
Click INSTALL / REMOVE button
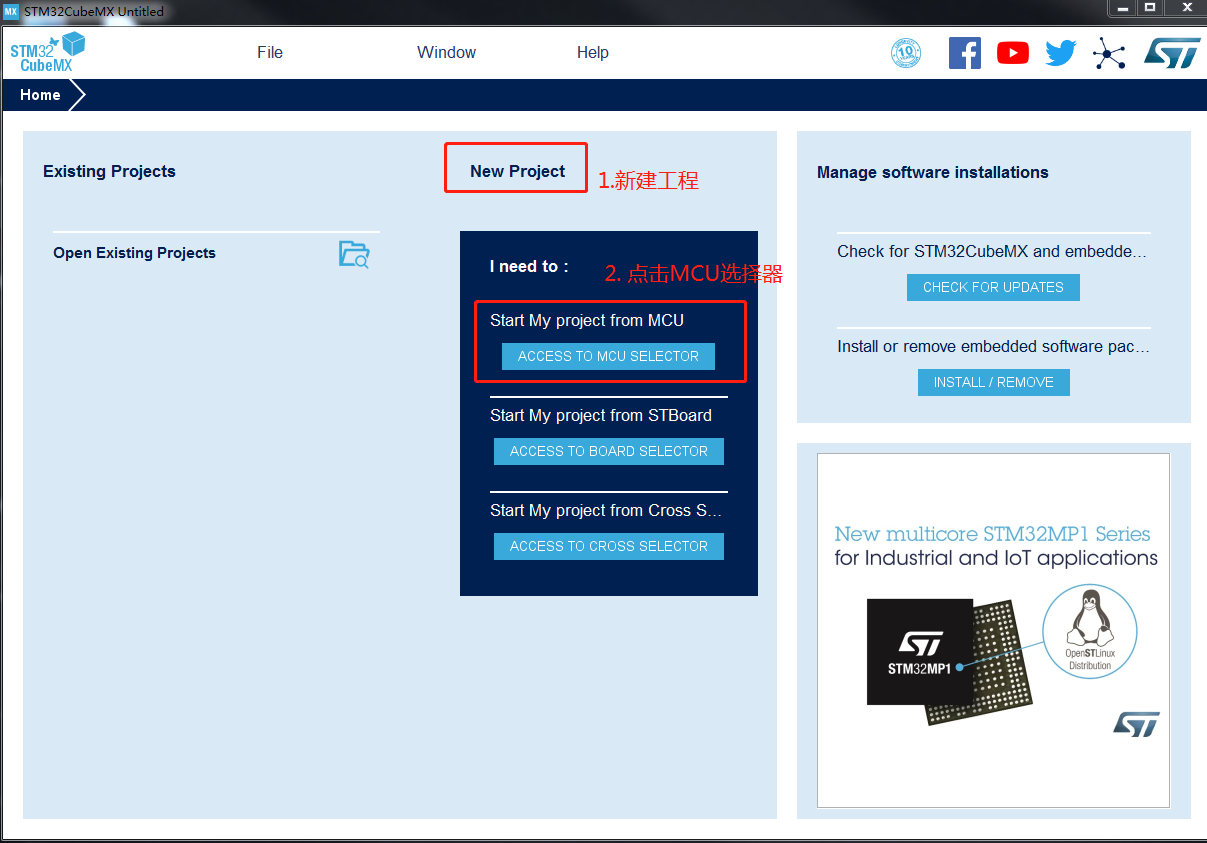(x=993, y=383)
